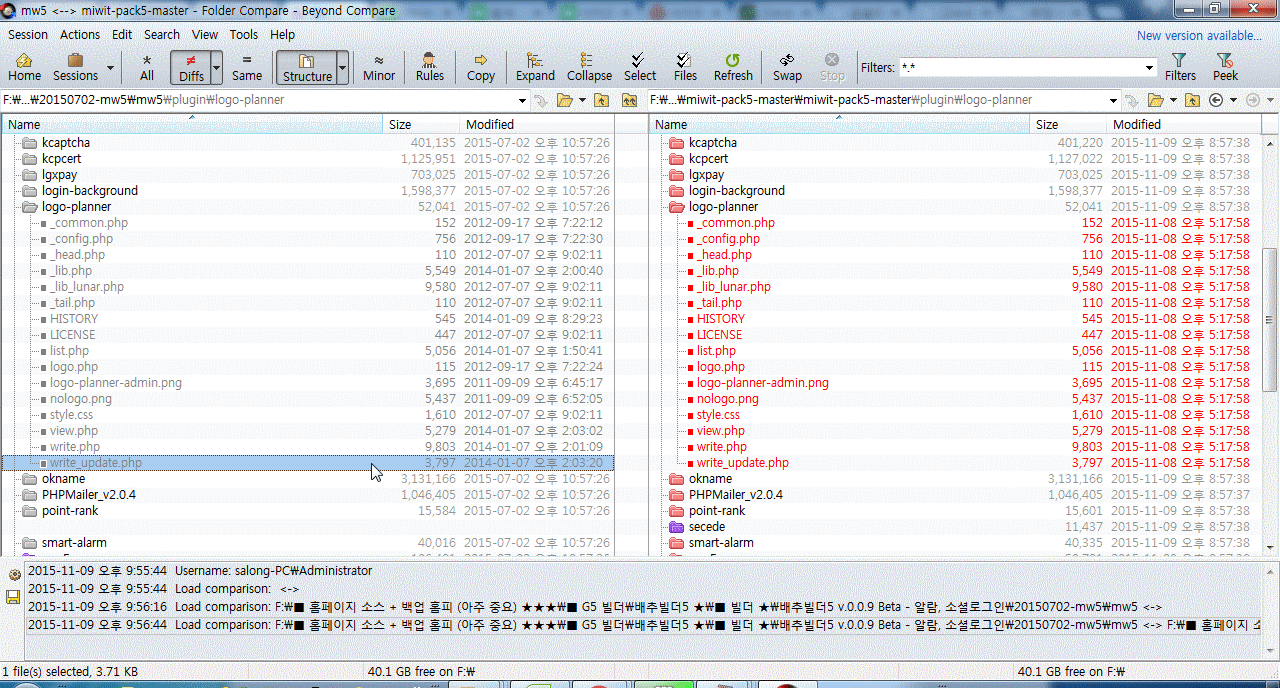This screenshot has width=1280, height=688.
Task: Open the Sessions dropdown arrow
Action: pos(110,68)
